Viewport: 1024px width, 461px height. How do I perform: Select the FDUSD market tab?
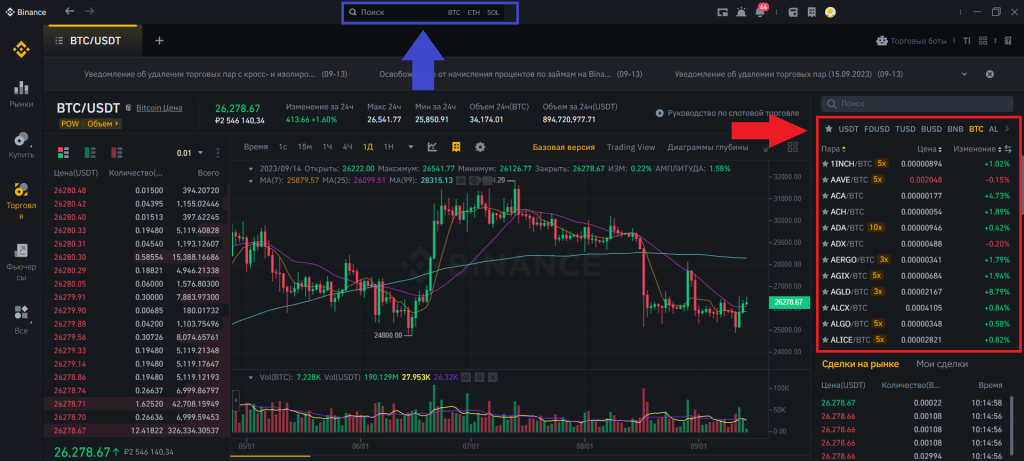(x=876, y=129)
